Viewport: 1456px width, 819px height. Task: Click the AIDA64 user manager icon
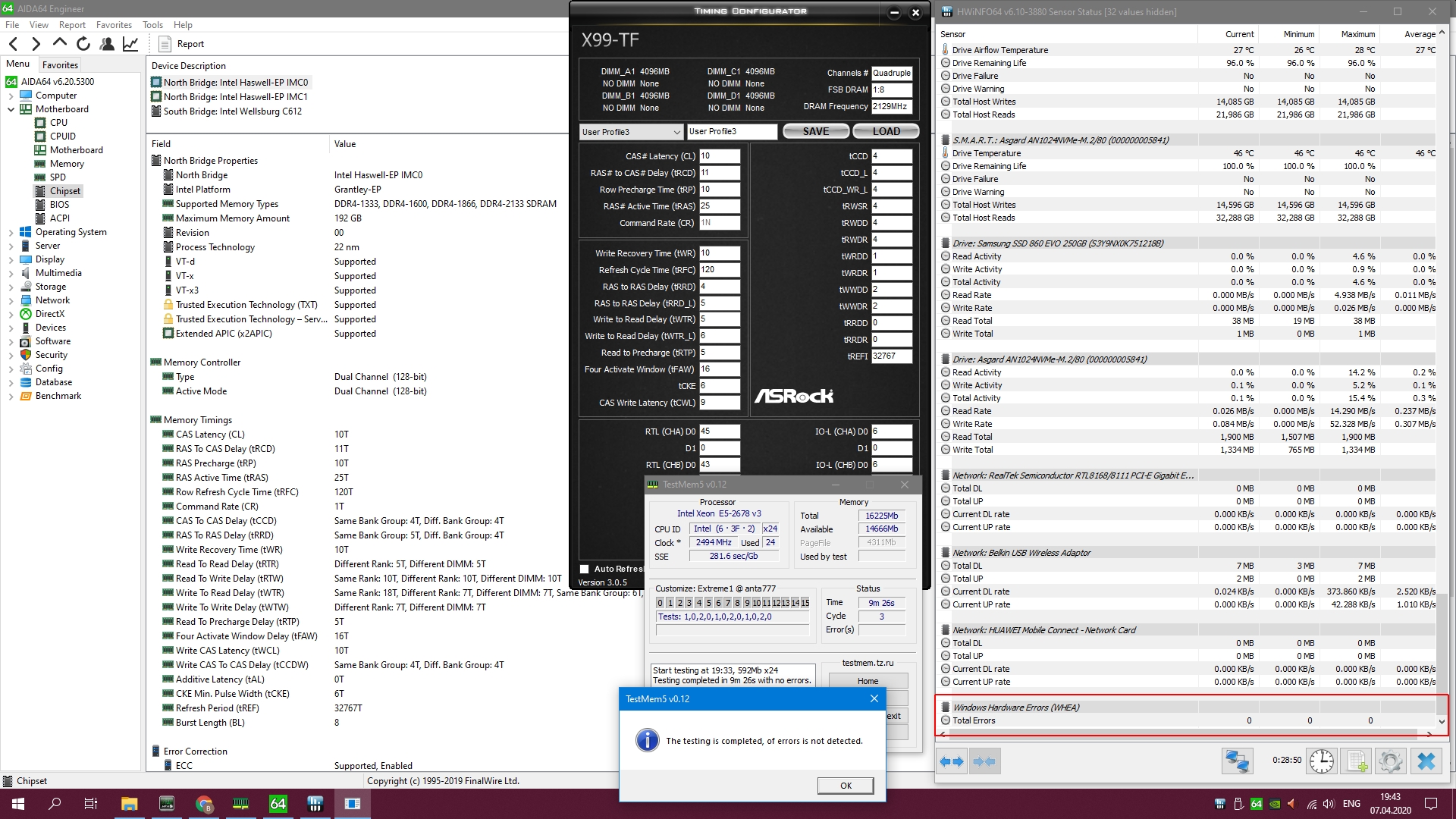point(107,44)
